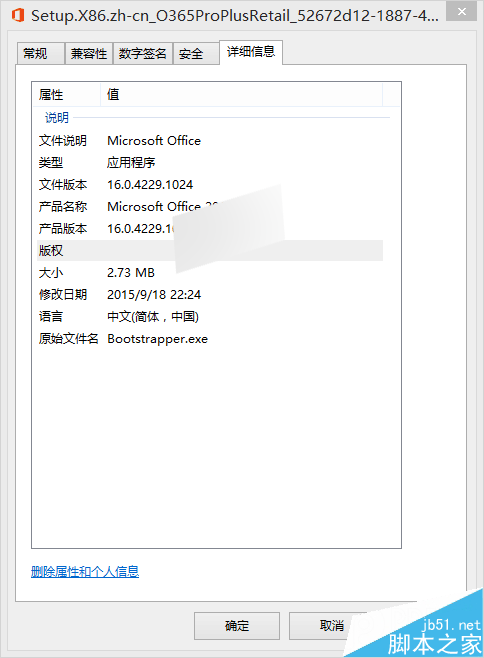Go to the 安全 tab
This screenshot has width=484, height=658.
pyautogui.click(x=196, y=54)
